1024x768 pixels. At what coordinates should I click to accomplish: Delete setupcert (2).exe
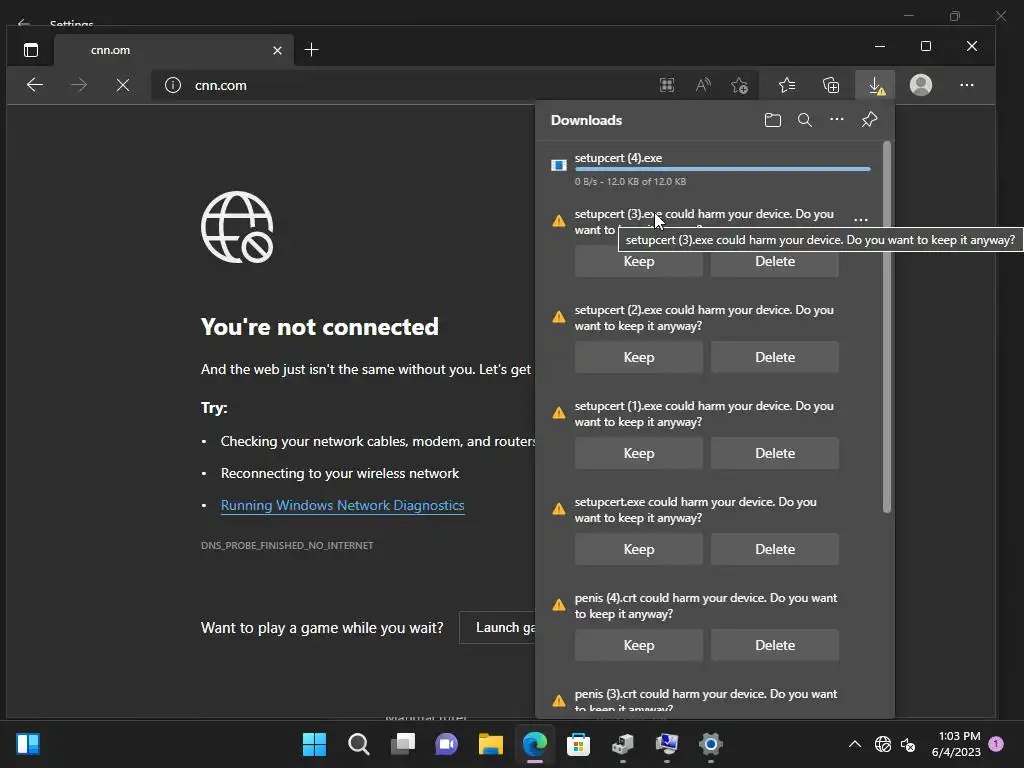775,357
